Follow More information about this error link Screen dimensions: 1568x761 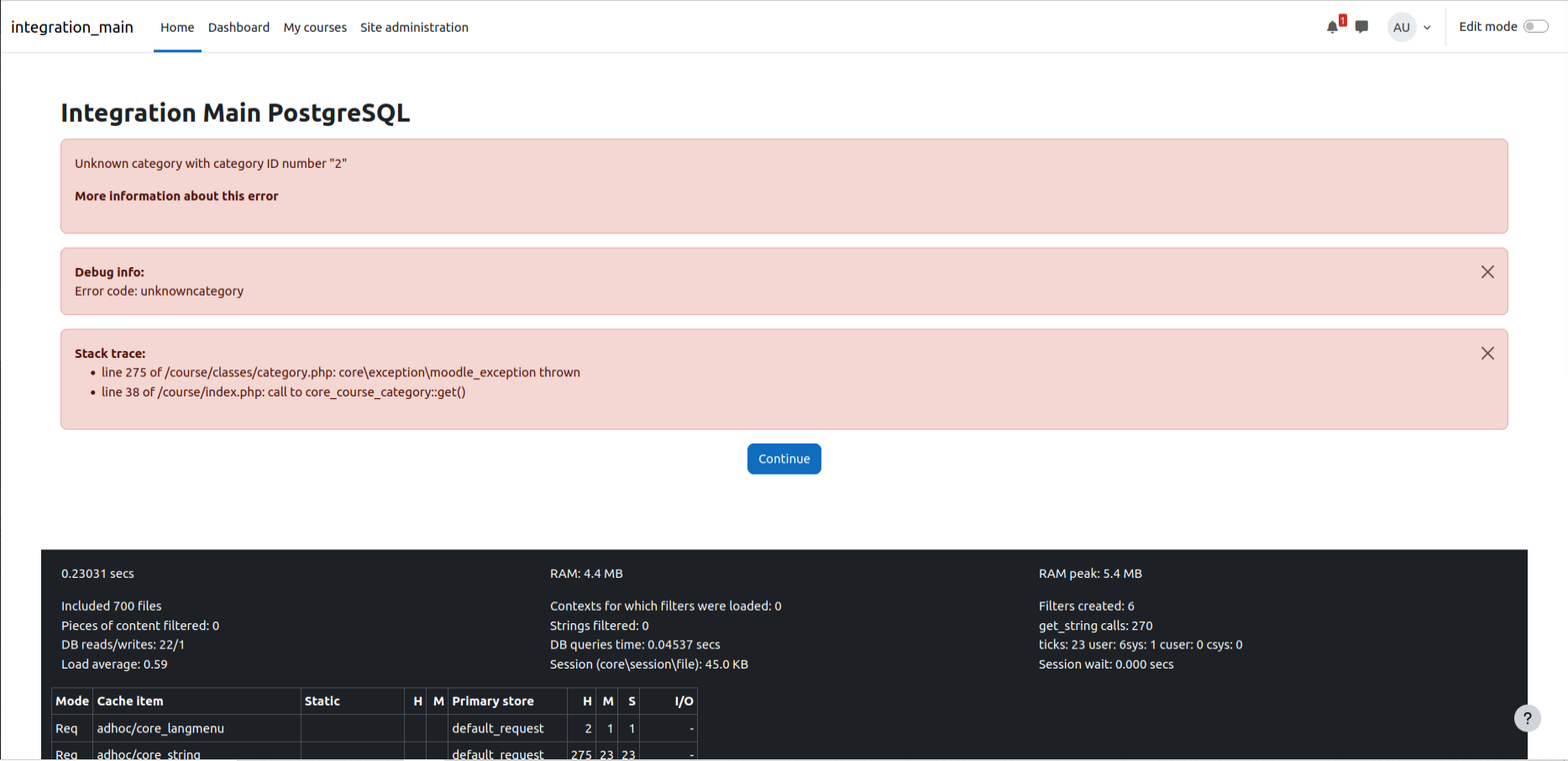[x=176, y=196]
